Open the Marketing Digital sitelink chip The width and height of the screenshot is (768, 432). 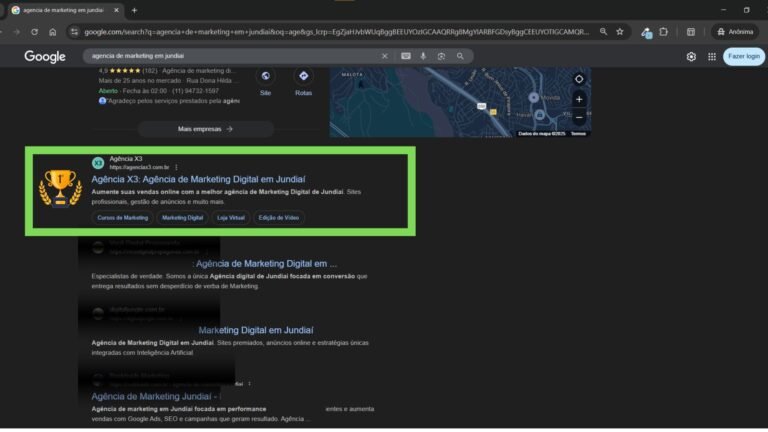click(x=183, y=218)
